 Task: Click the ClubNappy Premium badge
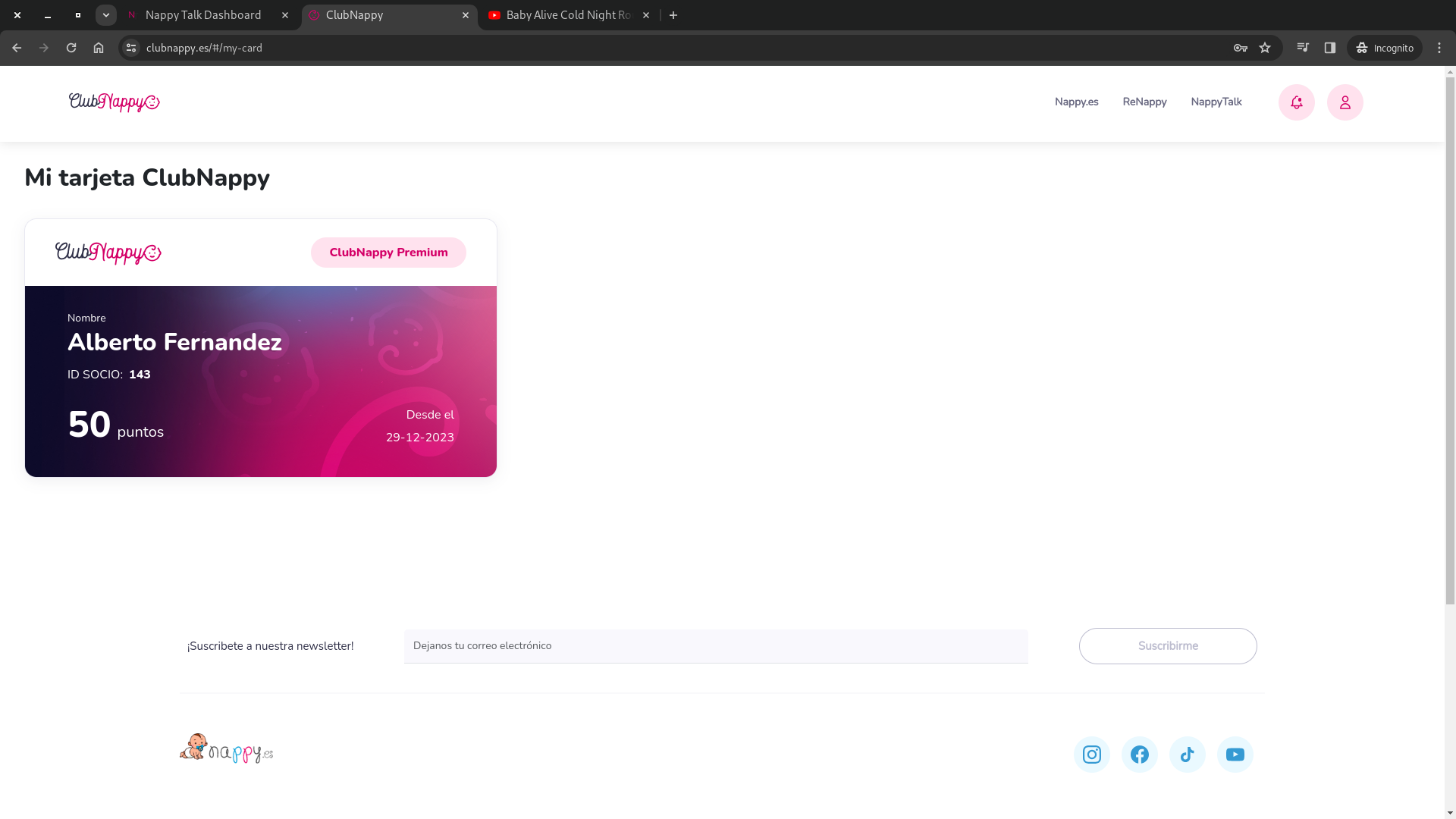388,253
